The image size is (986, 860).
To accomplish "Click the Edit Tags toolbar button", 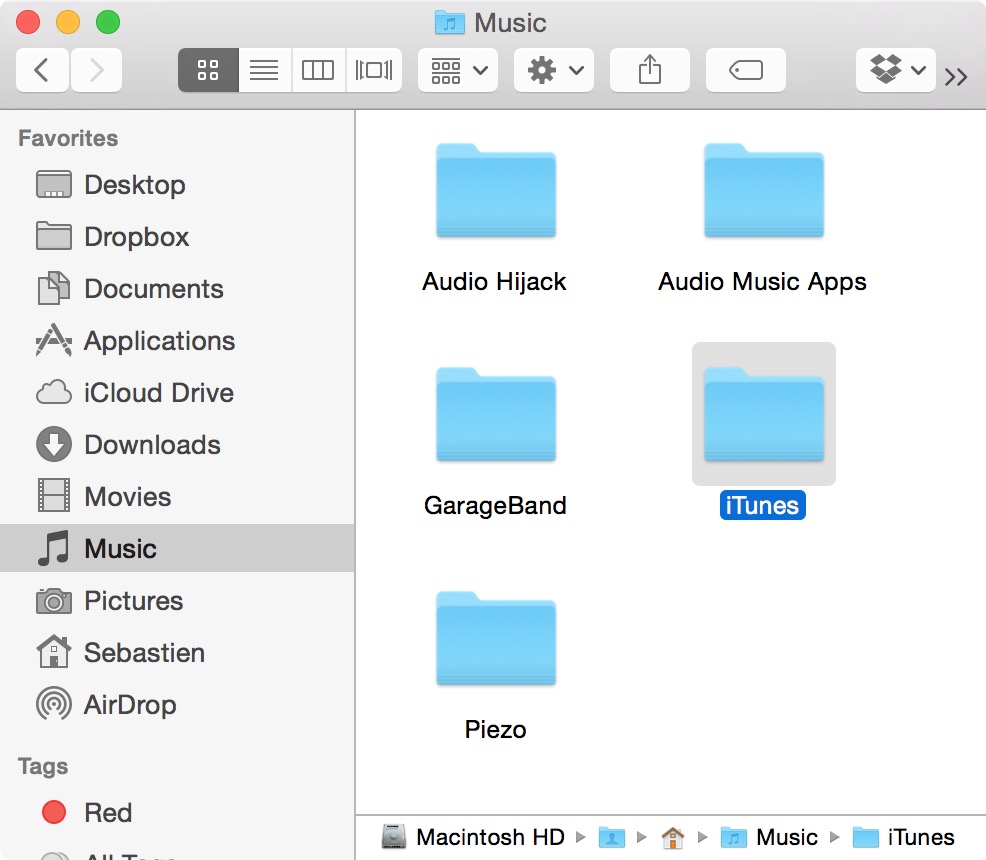I will click(746, 70).
